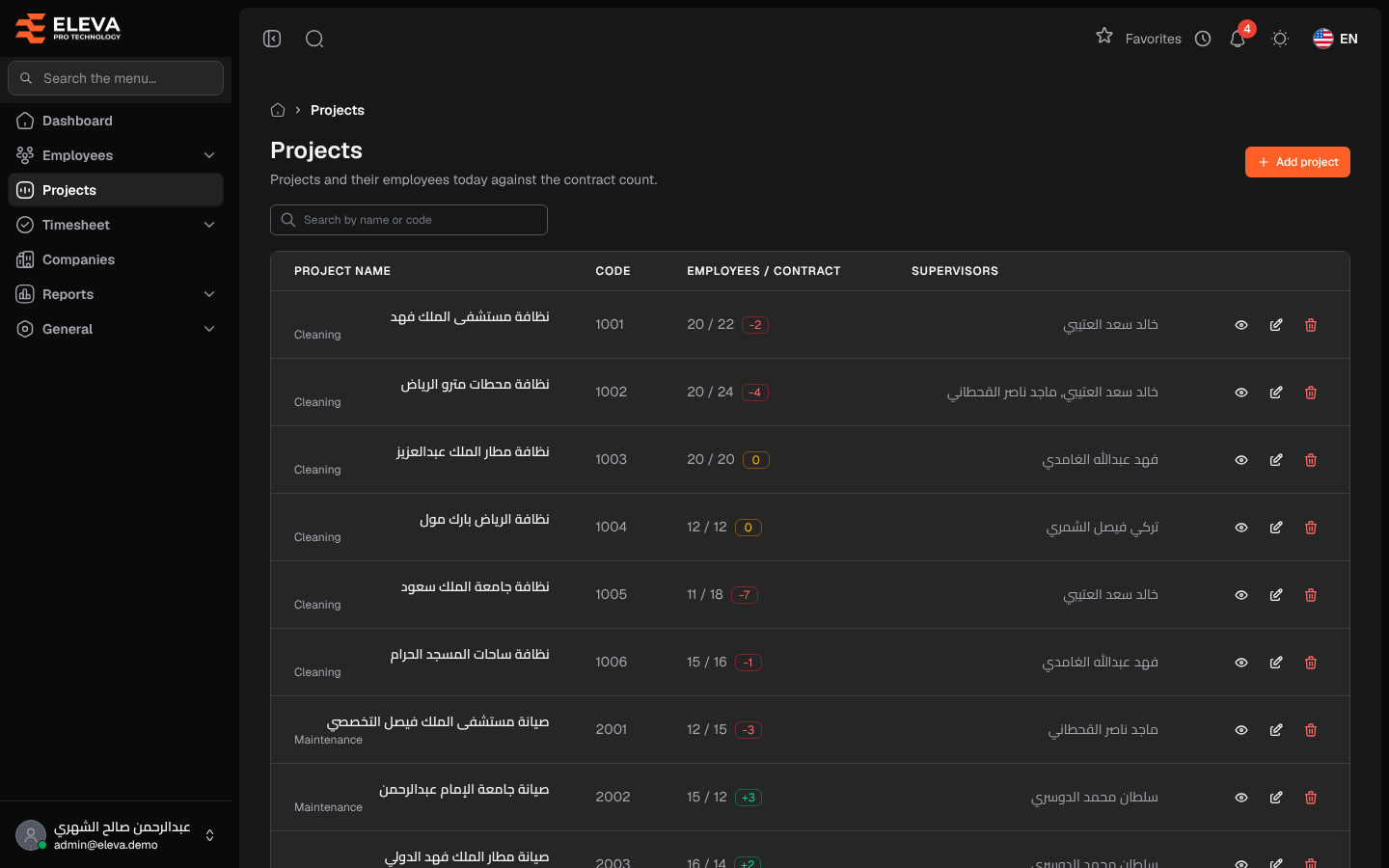Toggle light/dark theme sun icon

pos(1280,39)
